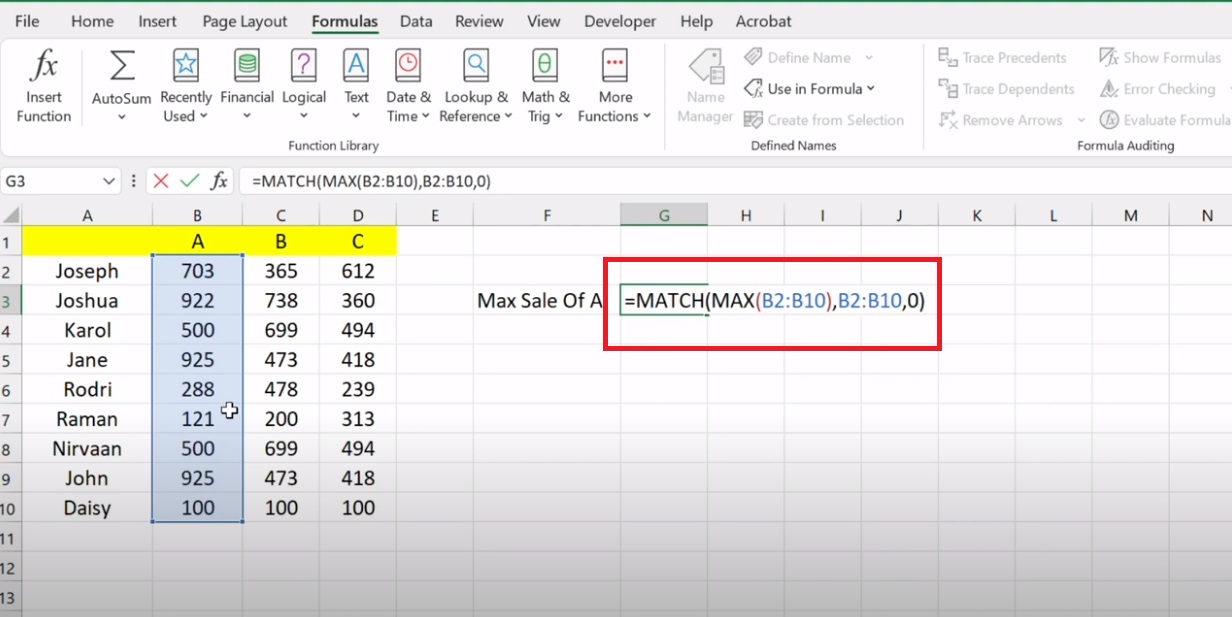The image size is (1232, 617).
Task: Open the Name Manager
Action: tap(704, 85)
